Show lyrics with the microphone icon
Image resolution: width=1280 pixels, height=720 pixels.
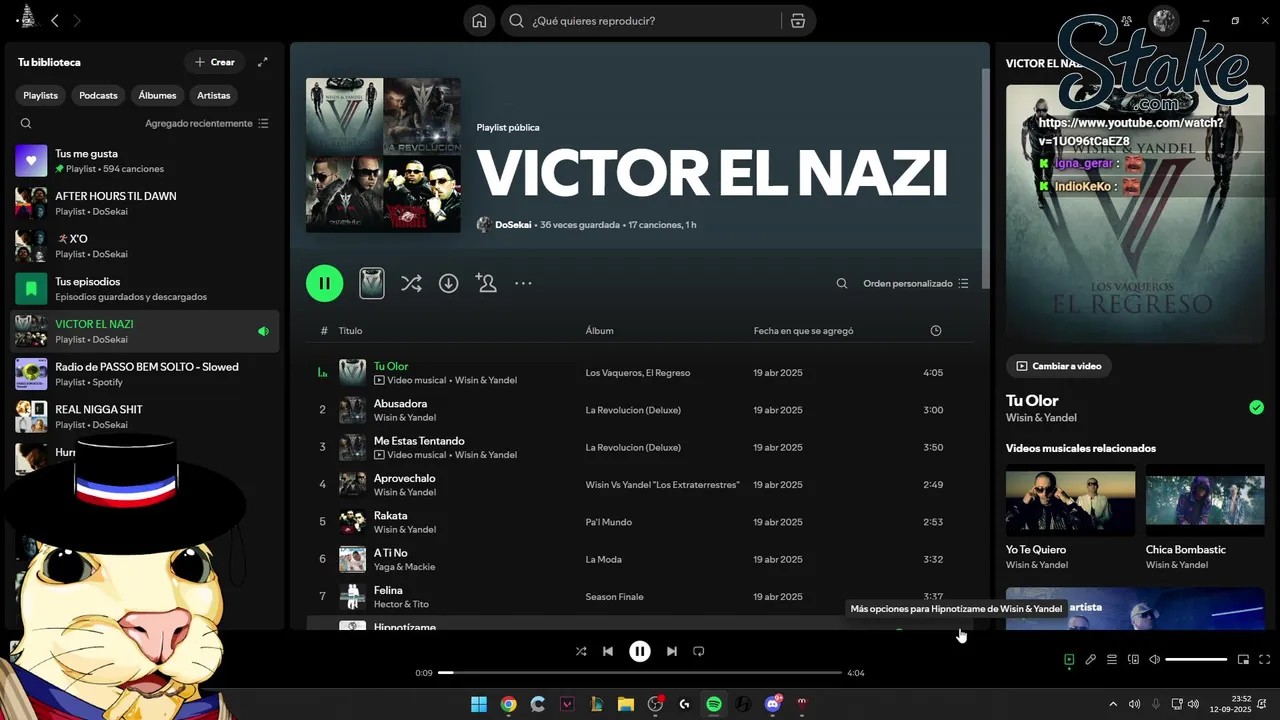pos(1091,660)
